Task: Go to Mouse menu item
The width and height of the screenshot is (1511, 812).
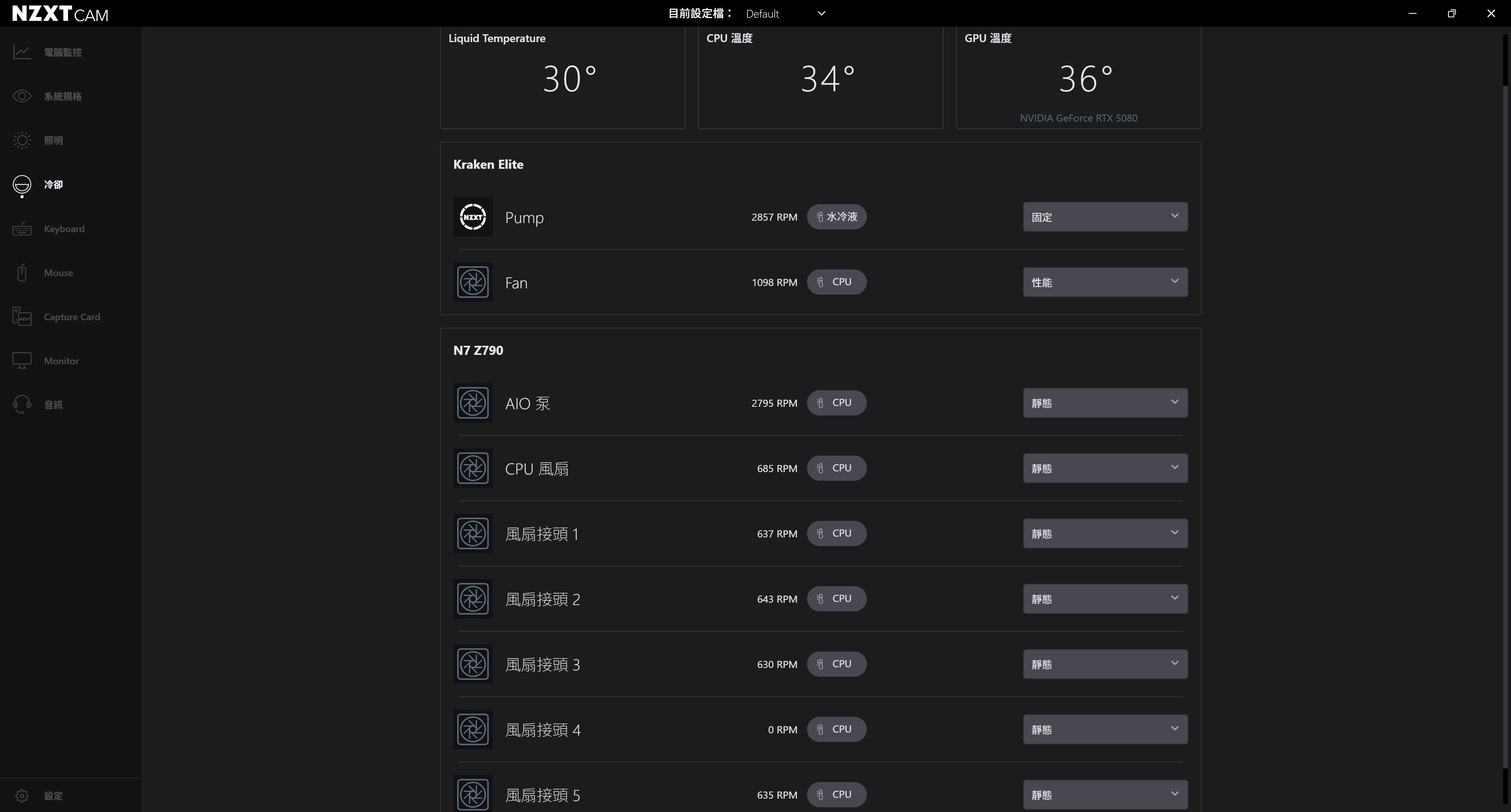Action: tap(59, 273)
